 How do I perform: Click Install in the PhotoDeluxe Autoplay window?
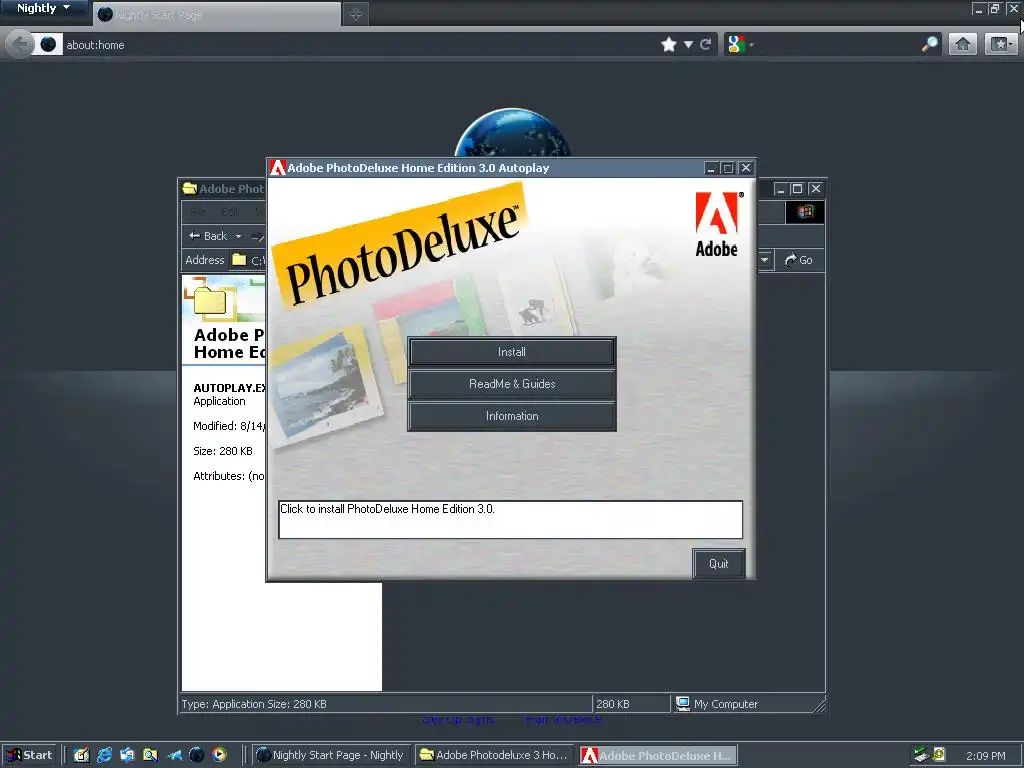pos(512,352)
